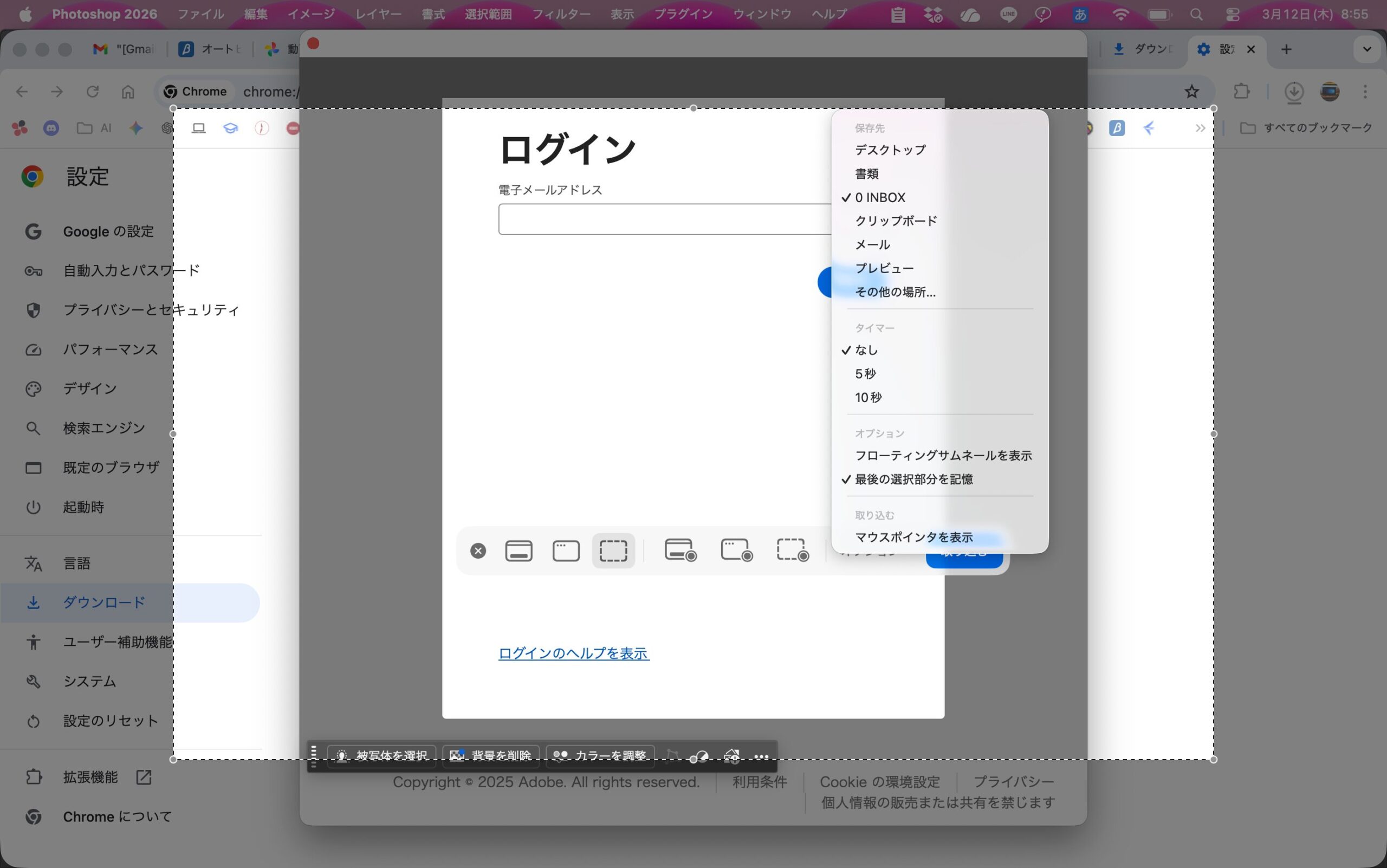This screenshot has height=868, width=1387.
Task: Set timer to 5秒
Action: [x=865, y=374]
